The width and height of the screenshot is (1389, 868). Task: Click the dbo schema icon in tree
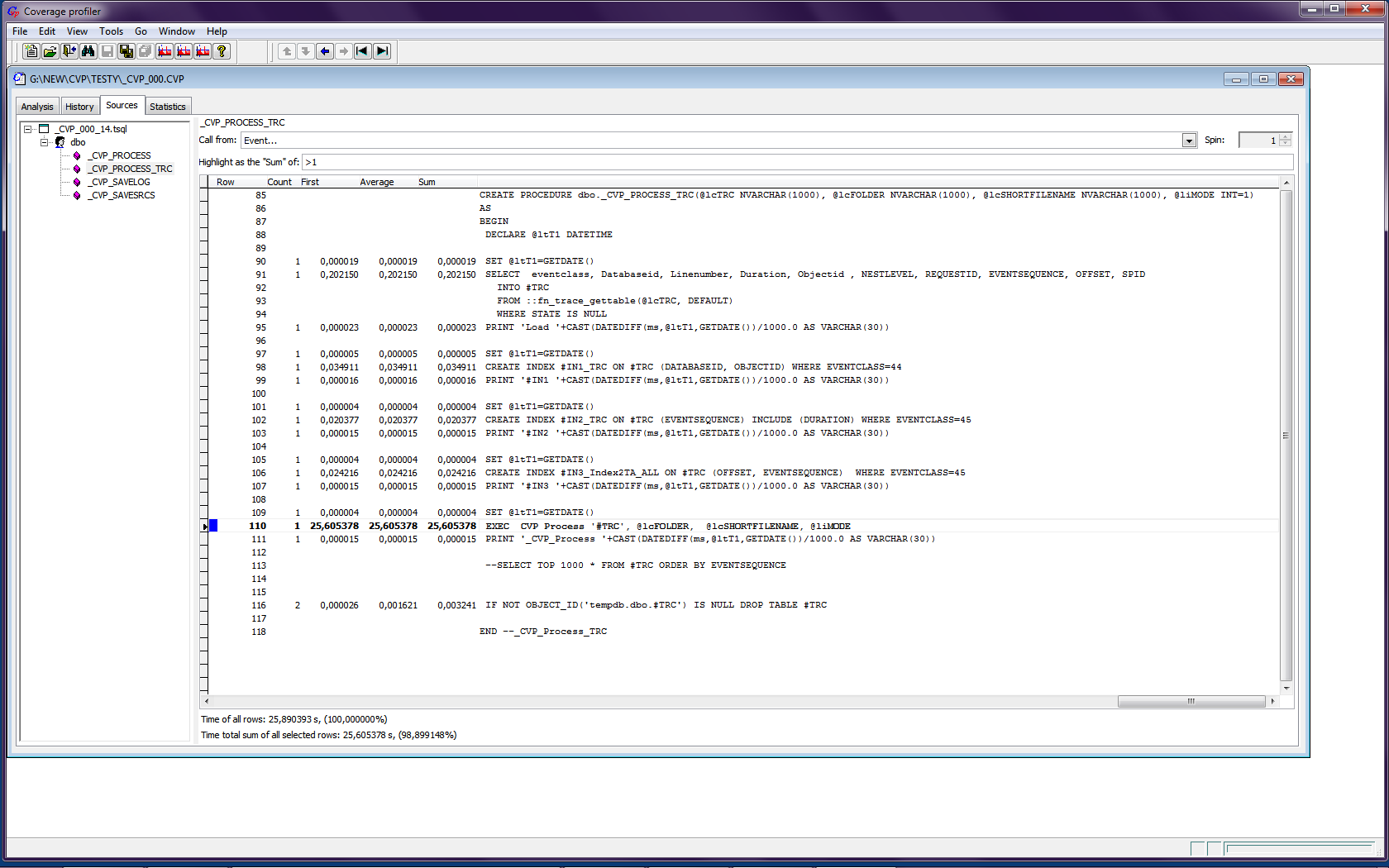(60, 142)
